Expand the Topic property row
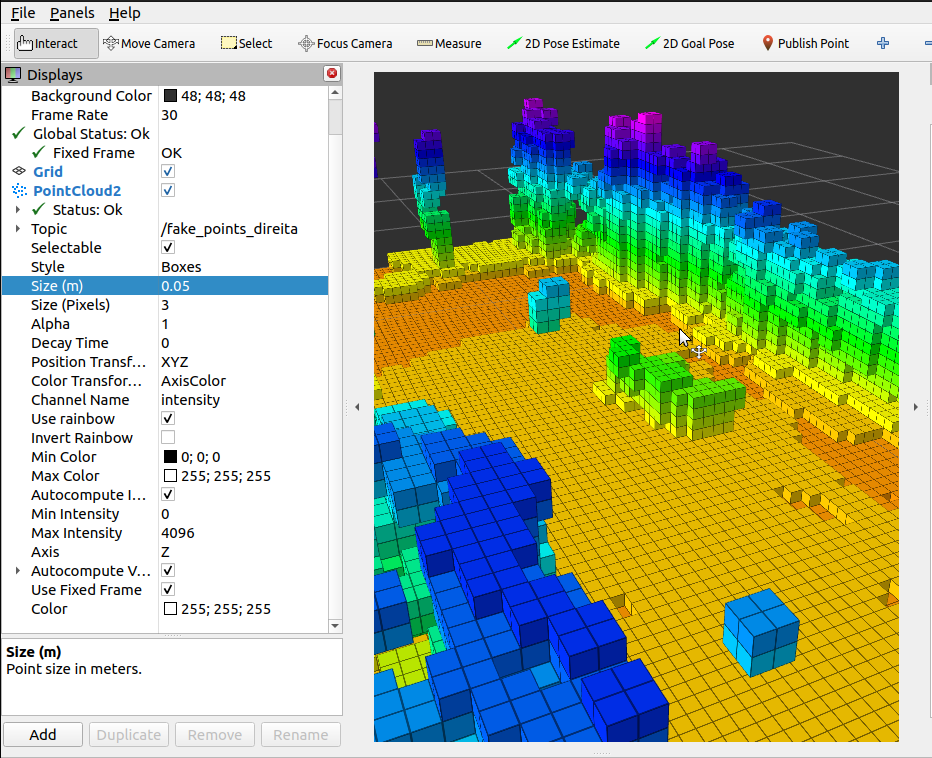Image resolution: width=932 pixels, height=758 pixels. [18, 229]
